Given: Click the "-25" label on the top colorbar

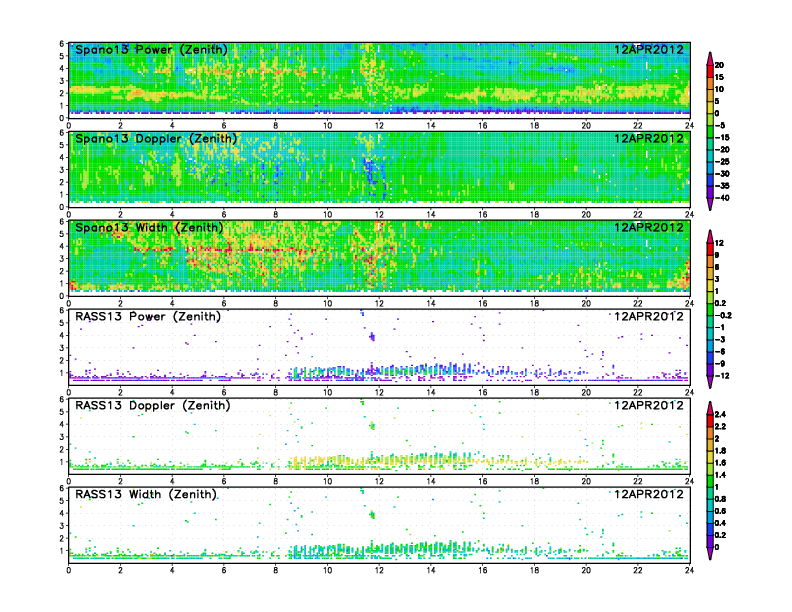Looking at the screenshot, I should (x=722, y=162).
